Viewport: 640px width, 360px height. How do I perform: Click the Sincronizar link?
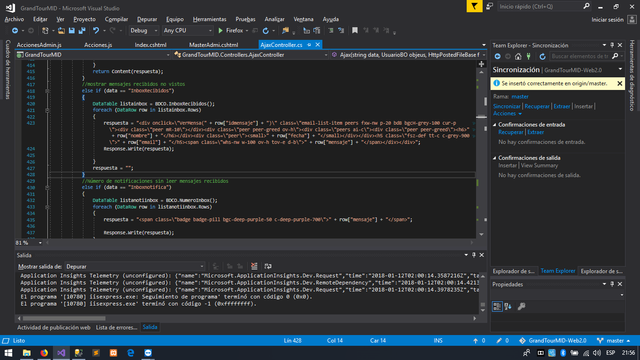pyautogui.click(x=507, y=106)
